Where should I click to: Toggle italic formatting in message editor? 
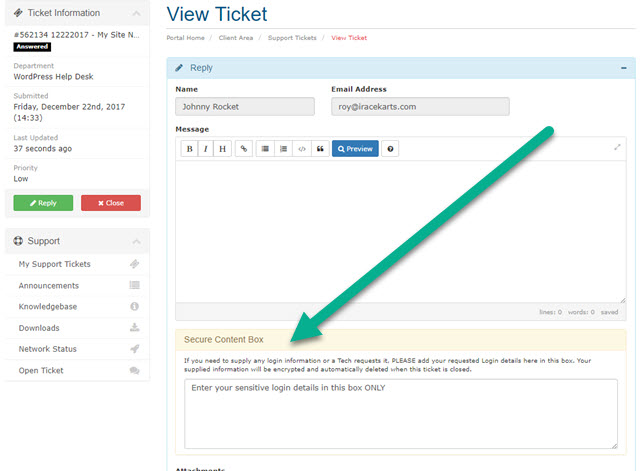(206, 149)
